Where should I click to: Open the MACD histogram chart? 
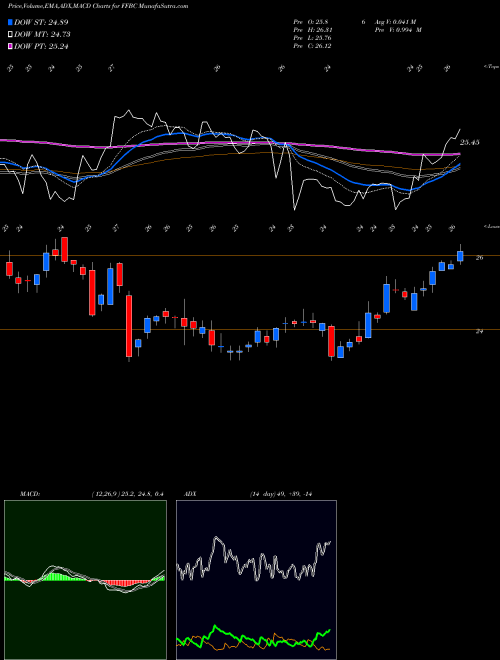85,580
